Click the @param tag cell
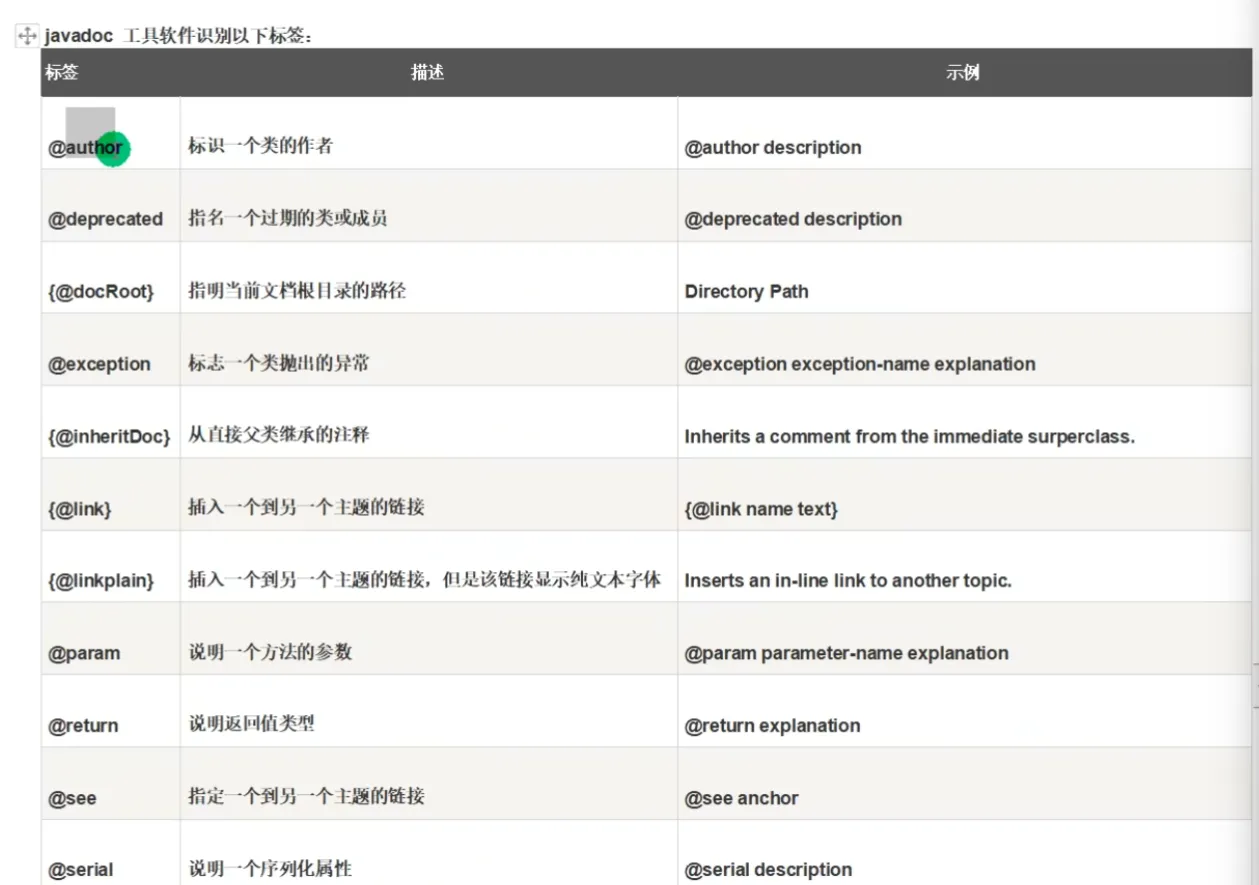 pyautogui.click(x=84, y=653)
